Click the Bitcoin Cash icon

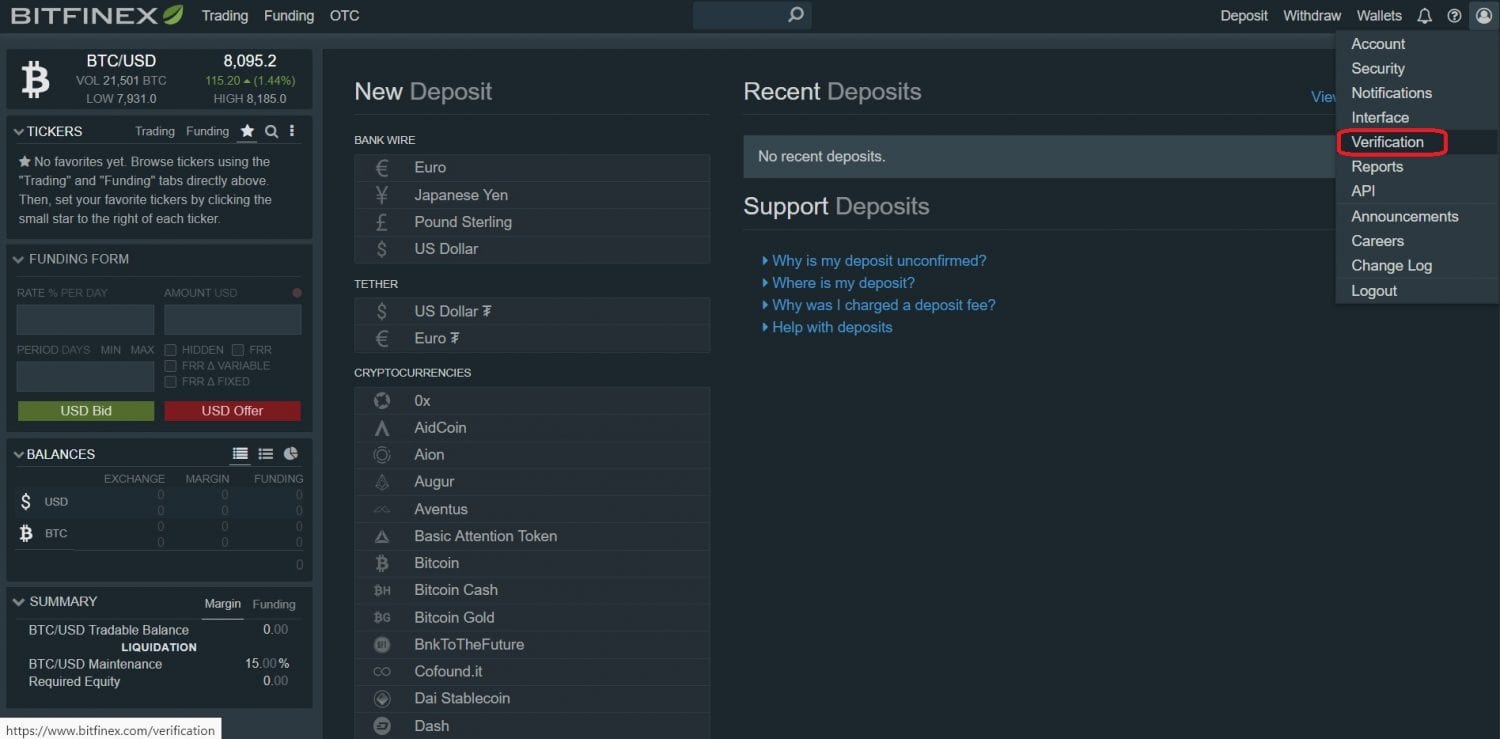[382, 590]
